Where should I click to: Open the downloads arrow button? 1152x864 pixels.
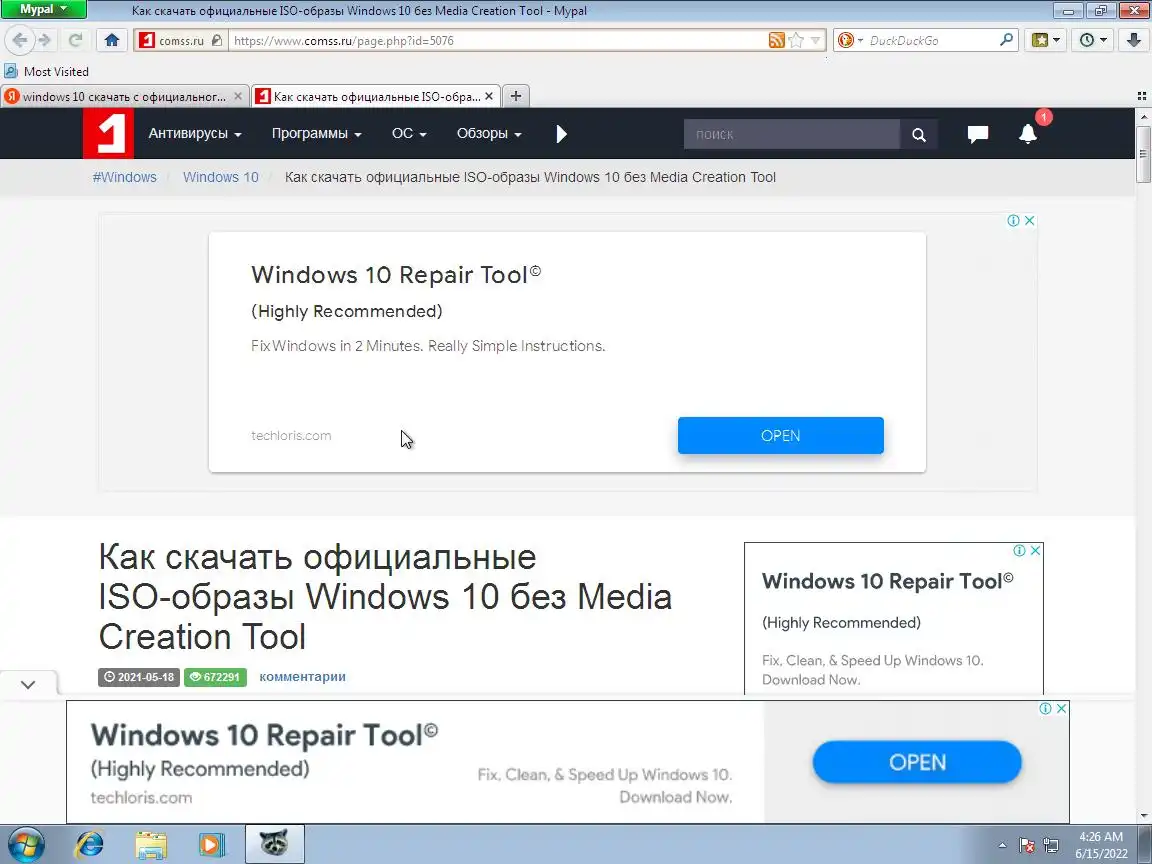point(1134,40)
